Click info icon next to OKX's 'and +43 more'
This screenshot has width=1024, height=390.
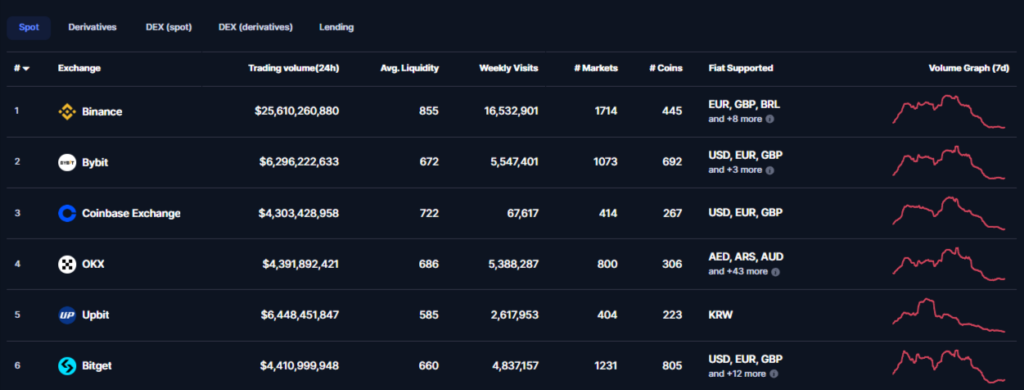click(775, 272)
